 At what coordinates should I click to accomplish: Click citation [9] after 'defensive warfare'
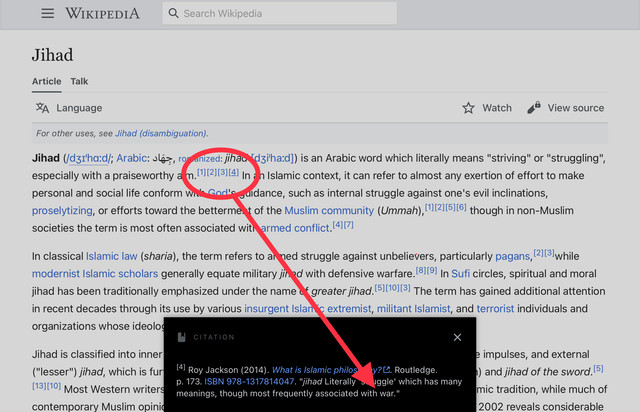[x=432, y=270]
